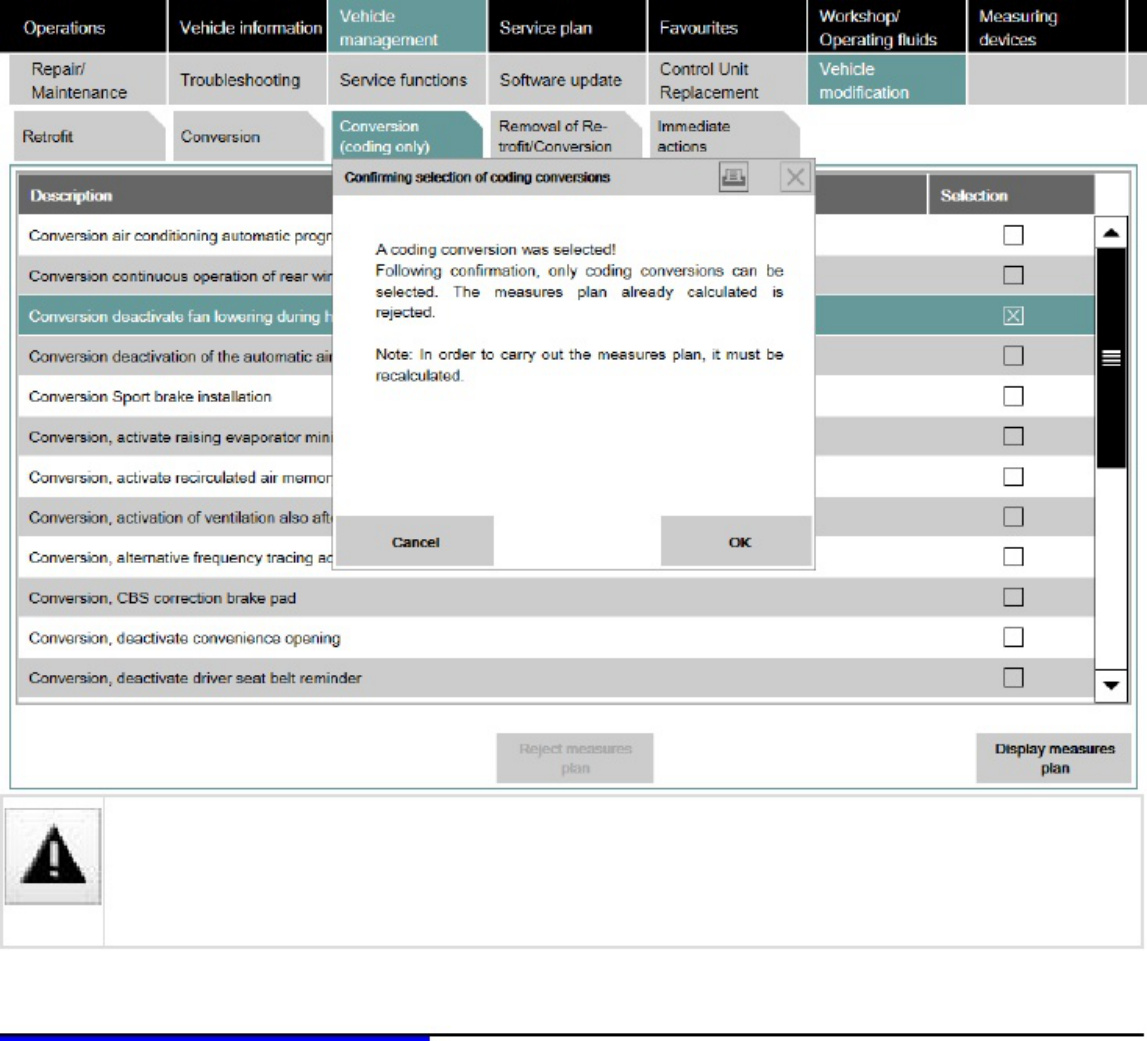The image size is (1147, 1041).
Task: Select Vehicle management tab
Action: tap(407, 27)
